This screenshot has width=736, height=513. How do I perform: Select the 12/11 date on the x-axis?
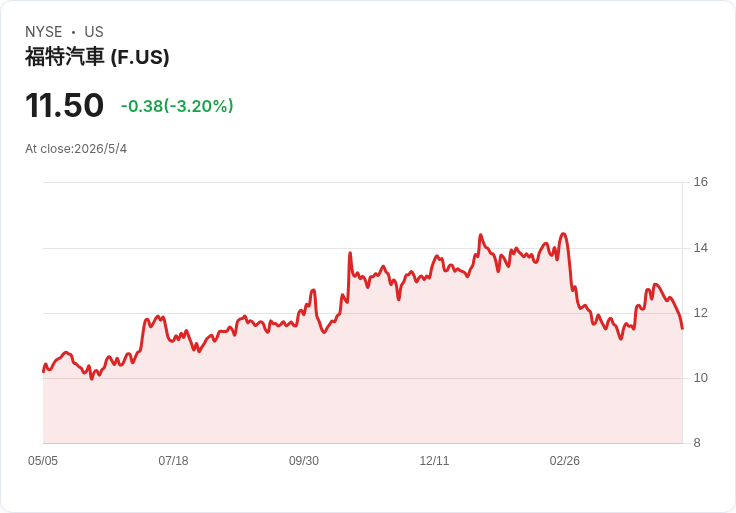coord(434,461)
